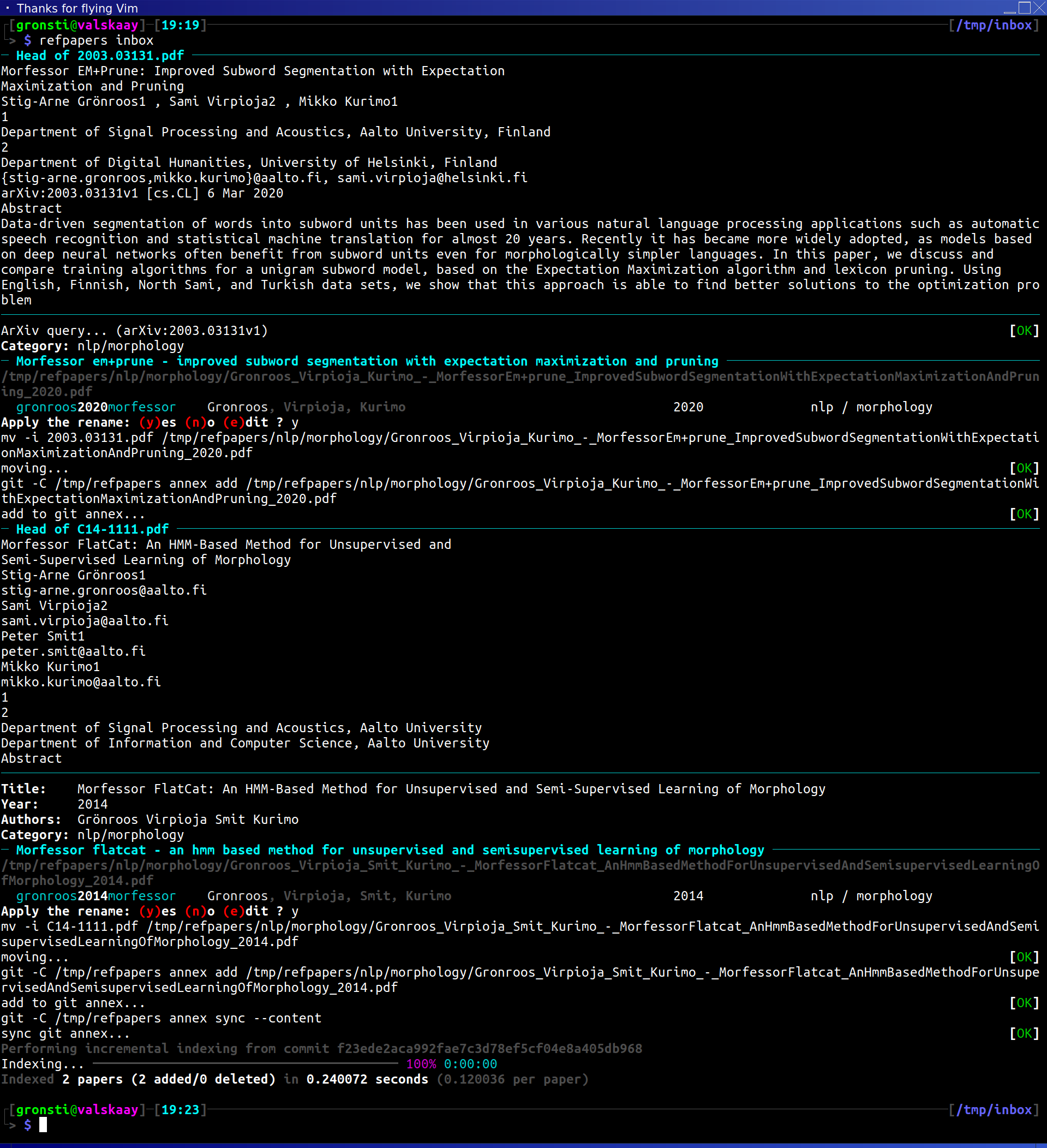Click the 'Department of Digital Humanities' affiliation line
1047x1148 pixels.
tap(249, 162)
